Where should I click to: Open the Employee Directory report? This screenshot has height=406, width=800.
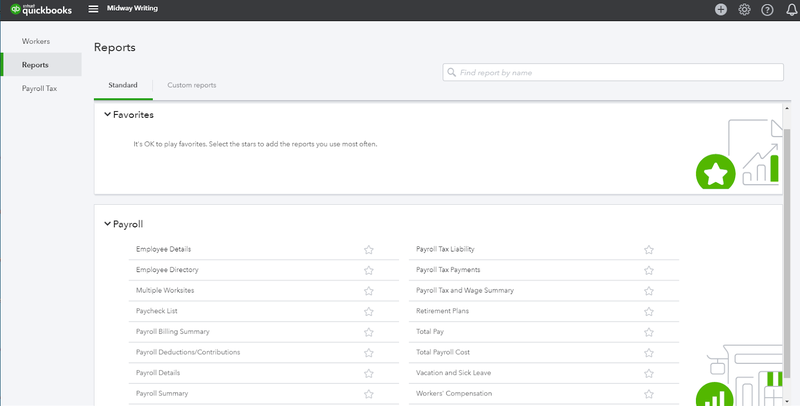click(x=167, y=269)
